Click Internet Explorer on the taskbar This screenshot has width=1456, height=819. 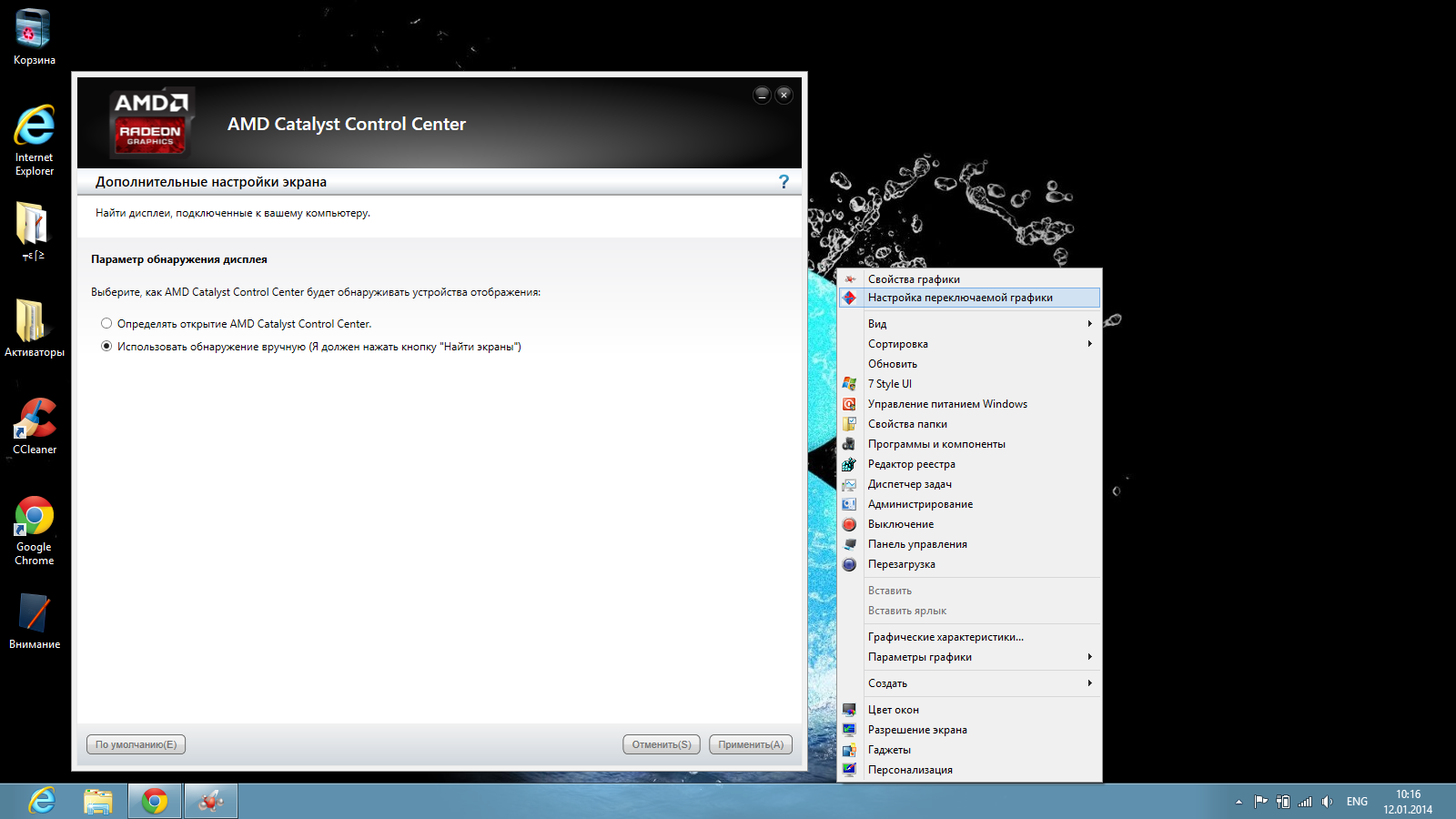42,801
